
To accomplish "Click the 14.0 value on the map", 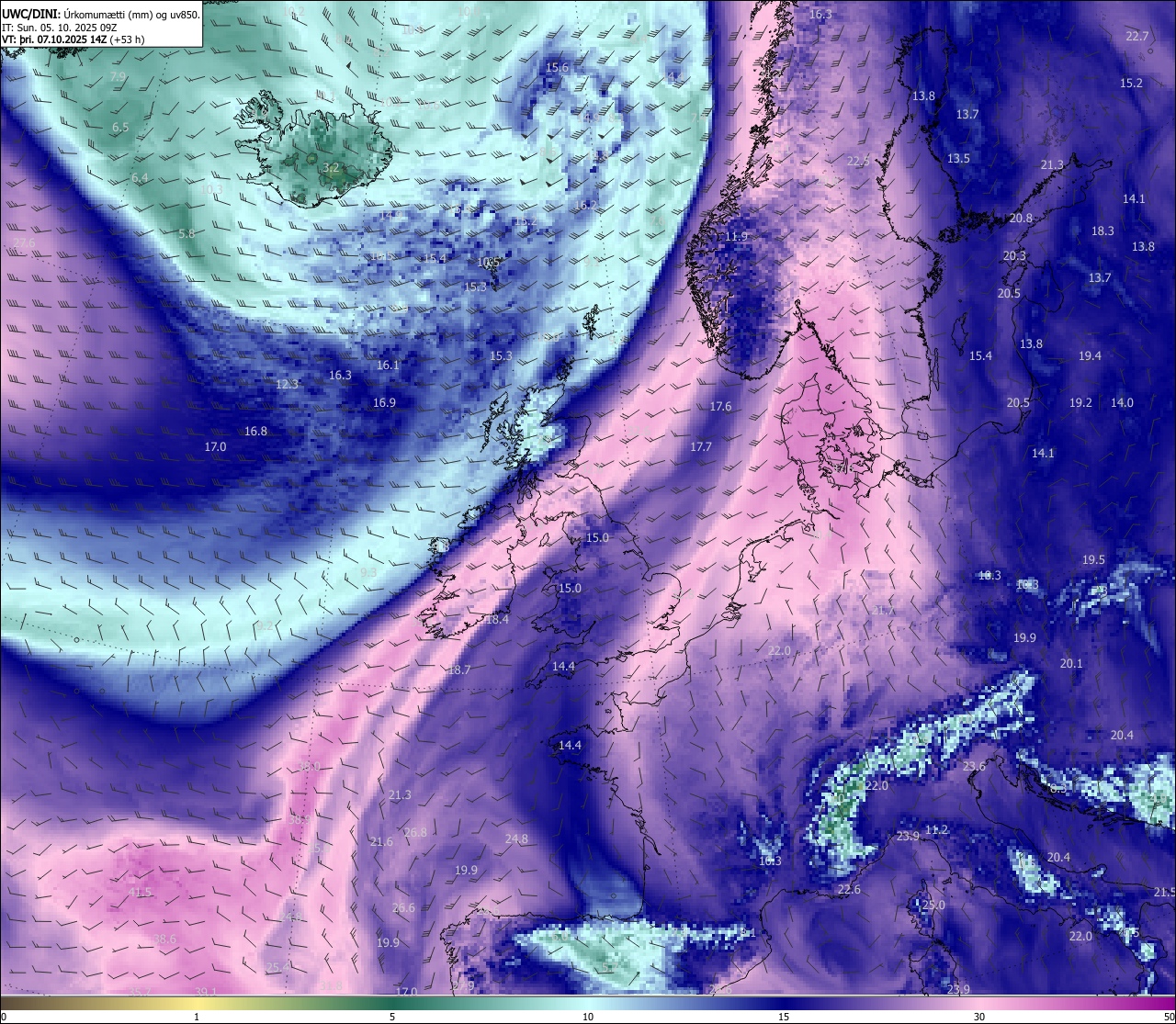I will point(1122,402).
